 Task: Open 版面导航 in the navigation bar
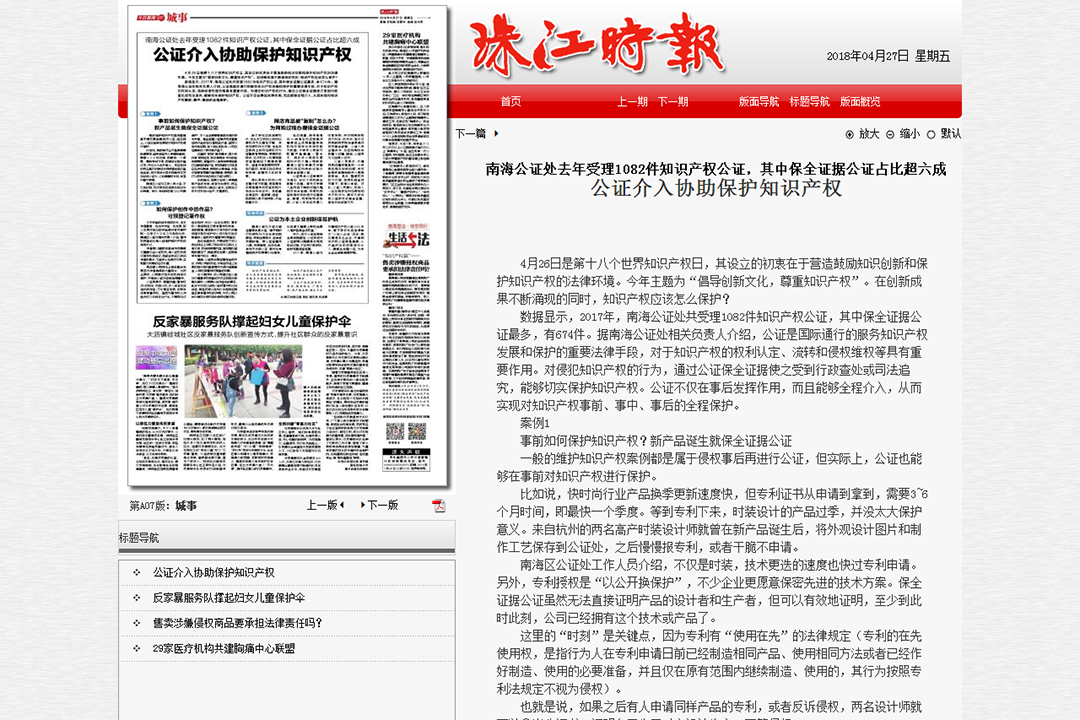tap(758, 102)
